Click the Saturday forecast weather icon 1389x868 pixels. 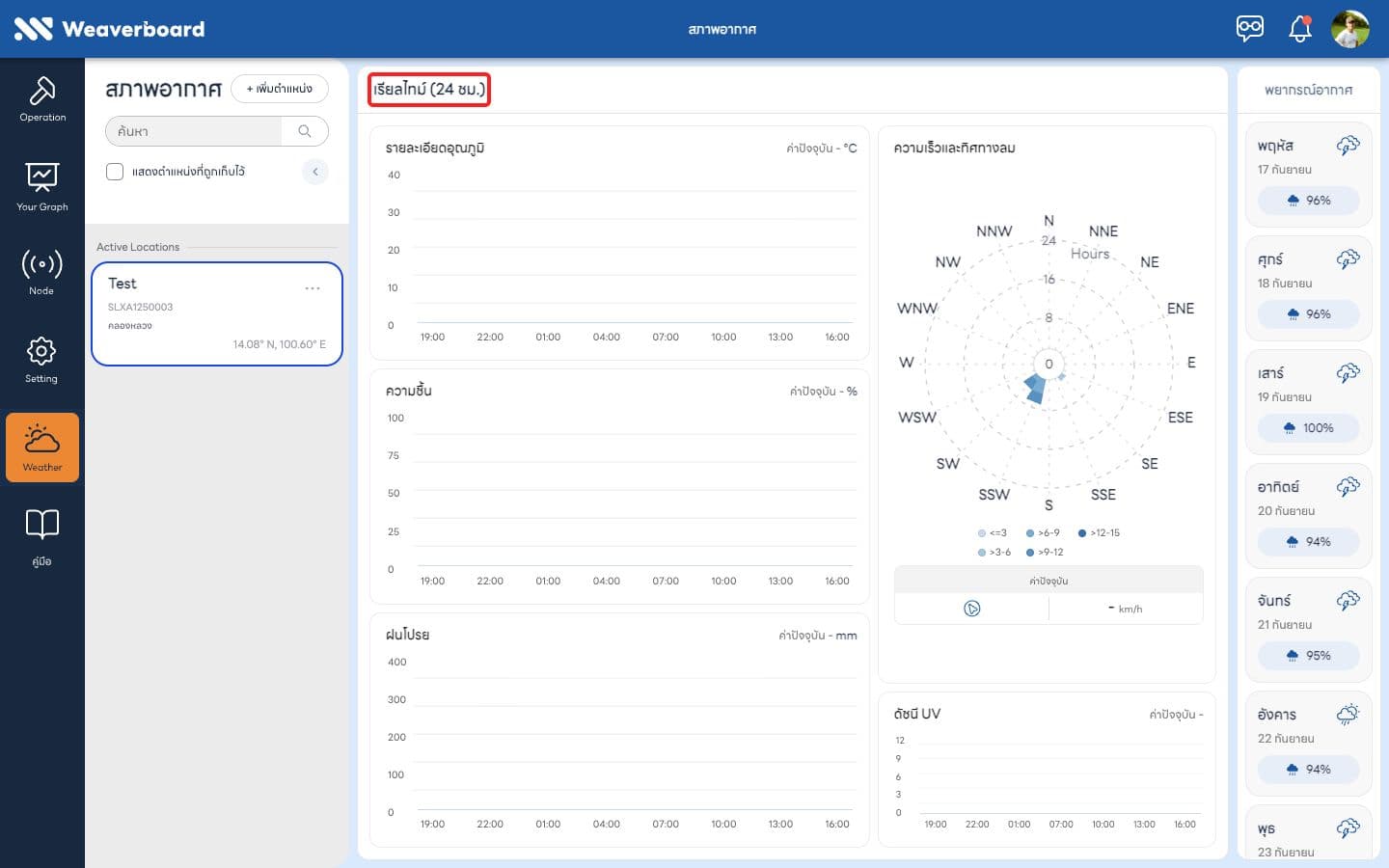tap(1348, 373)
